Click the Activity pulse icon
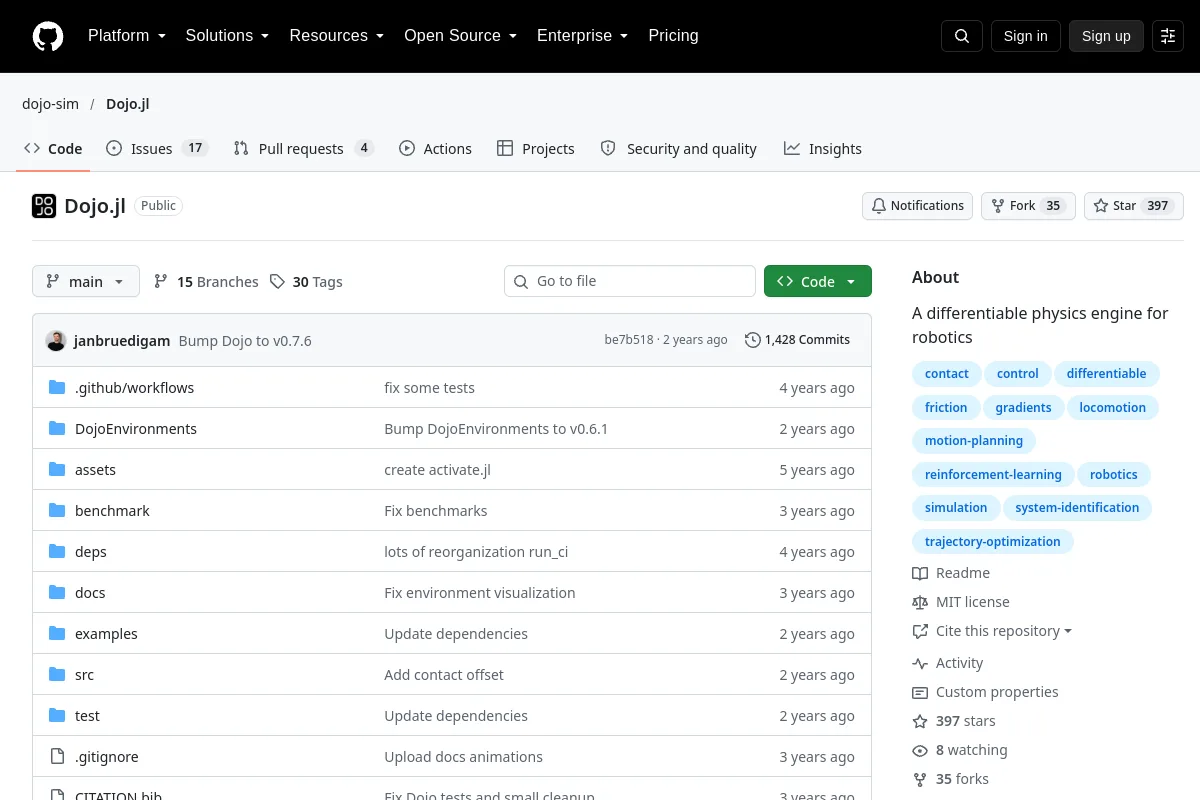This screenshot has width=1200, height=800. (920, 664)
